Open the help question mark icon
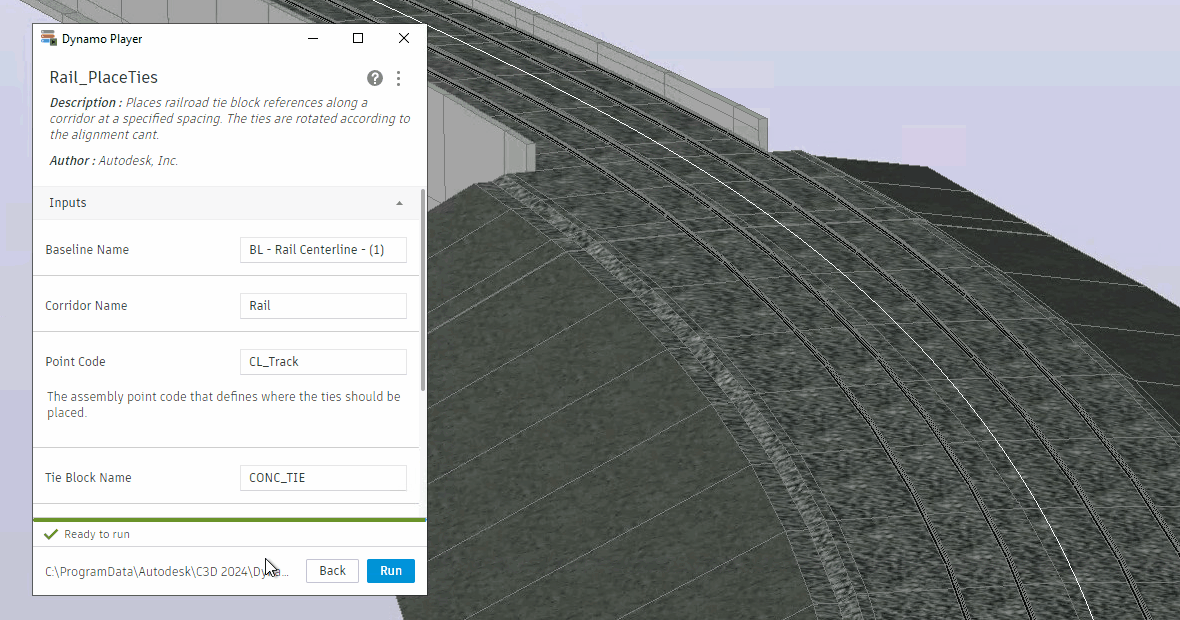 pos(375,78)
